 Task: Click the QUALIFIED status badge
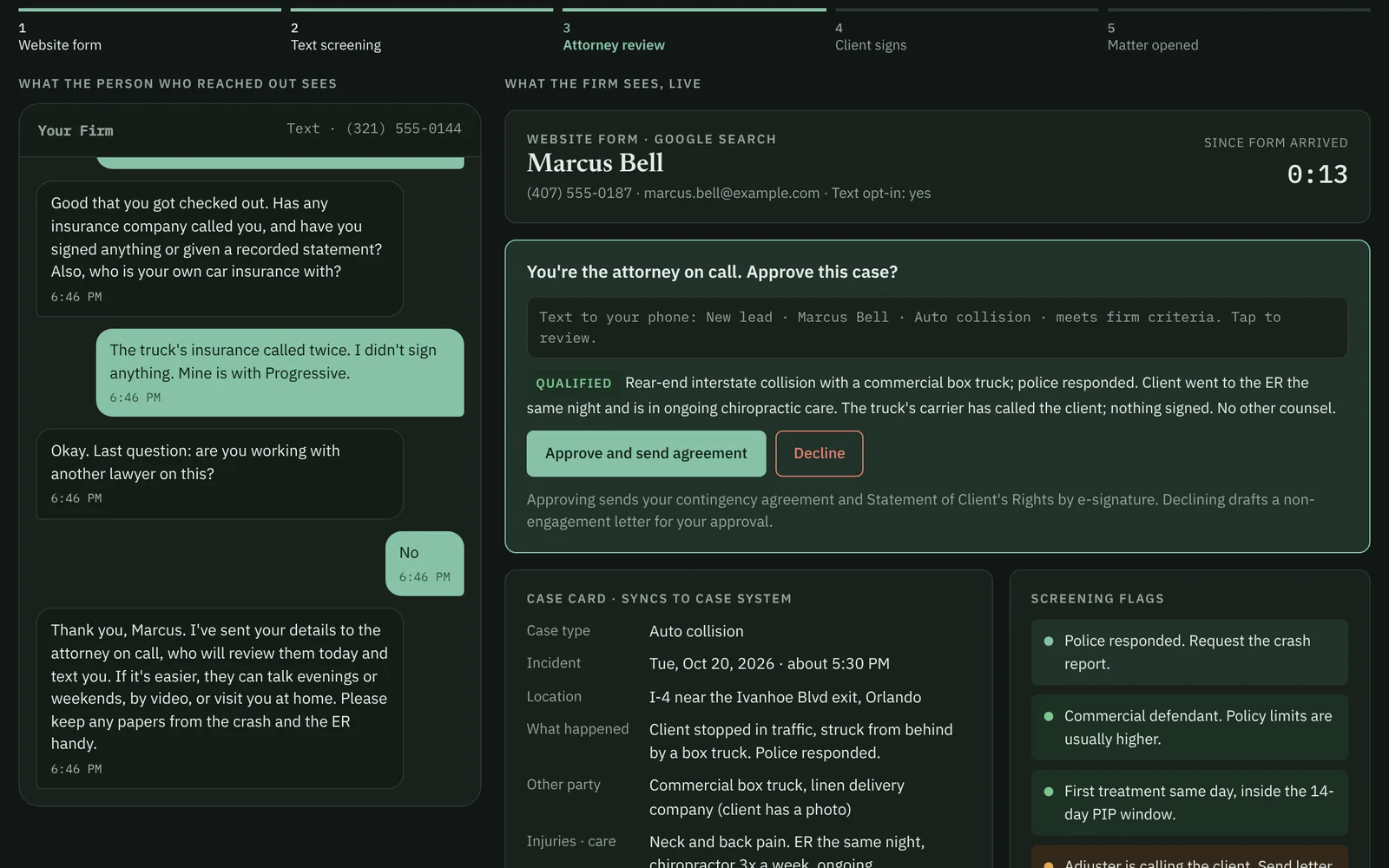pos(573,383)
